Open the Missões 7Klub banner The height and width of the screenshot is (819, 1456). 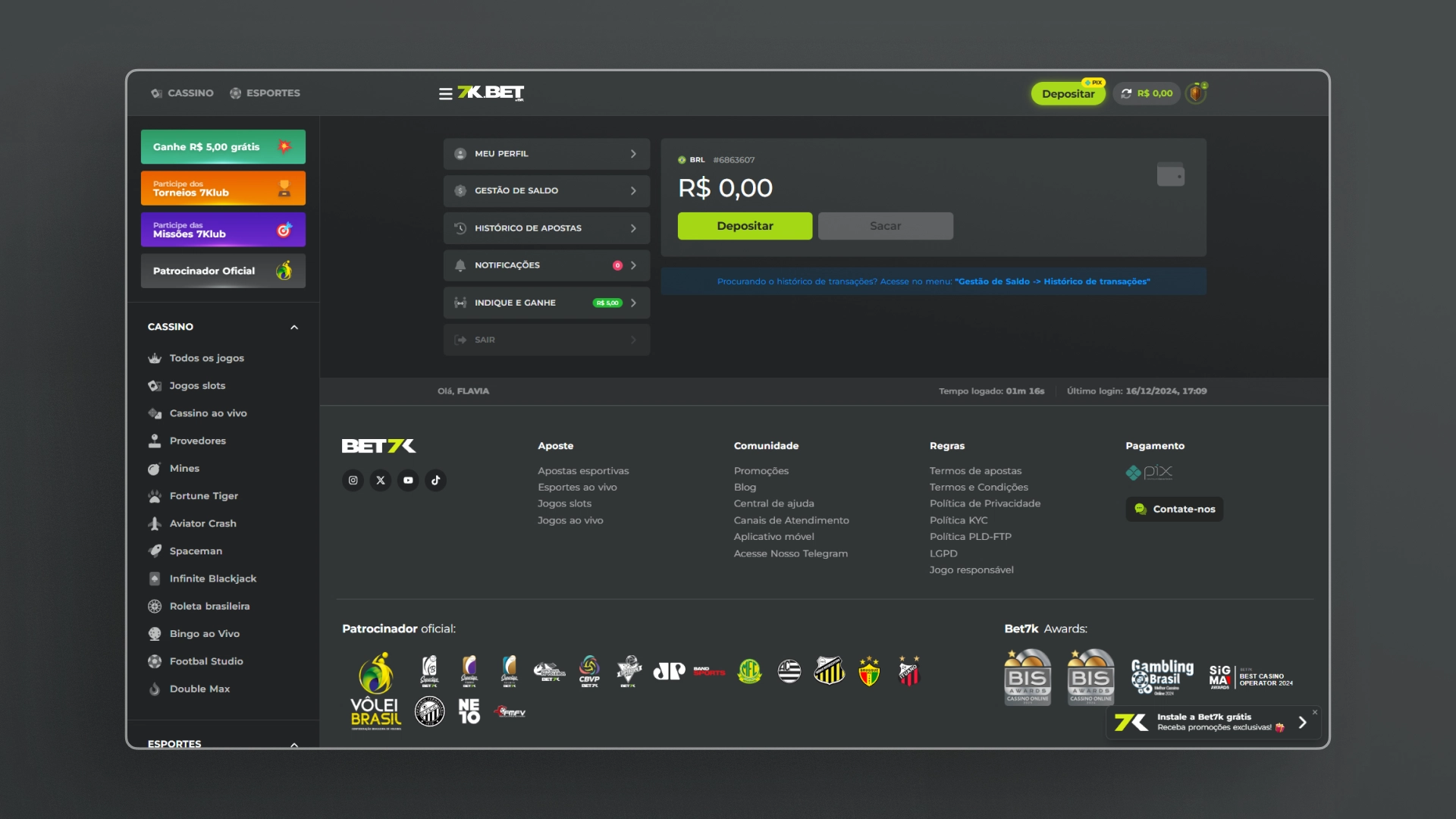(x=223, y=230)
